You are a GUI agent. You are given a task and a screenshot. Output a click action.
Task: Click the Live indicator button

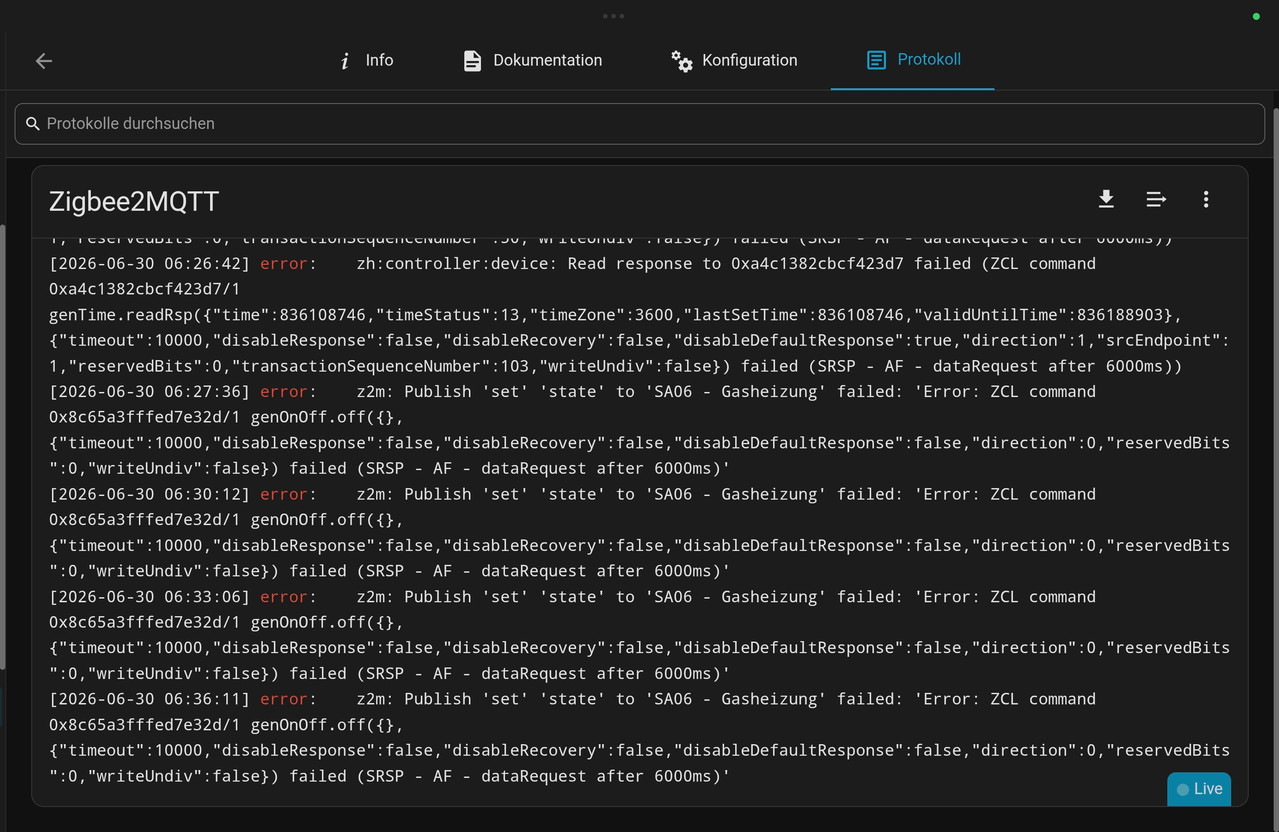1199,789
